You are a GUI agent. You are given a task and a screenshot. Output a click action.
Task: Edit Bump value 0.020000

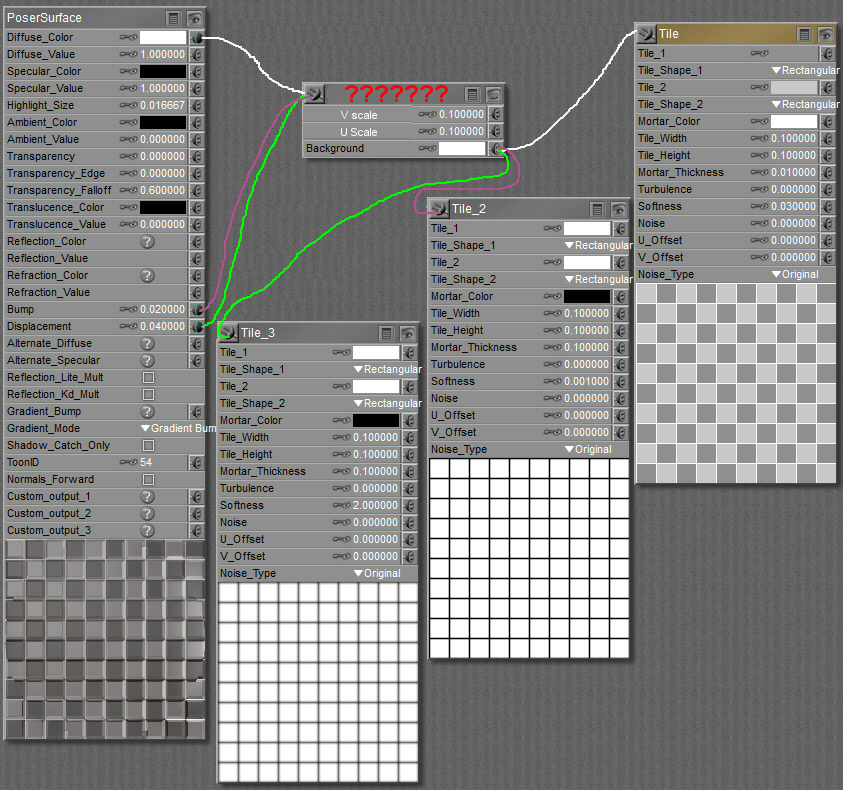(162, 310)
